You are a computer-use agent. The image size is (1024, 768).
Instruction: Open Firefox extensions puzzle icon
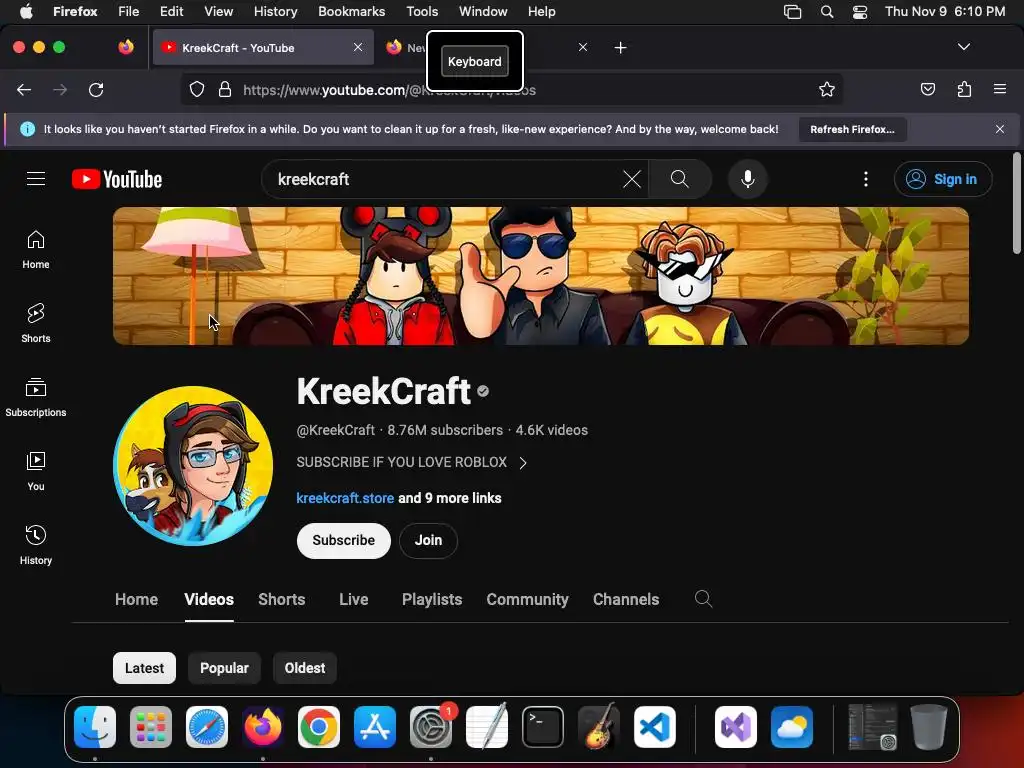[x=964, y=89]
